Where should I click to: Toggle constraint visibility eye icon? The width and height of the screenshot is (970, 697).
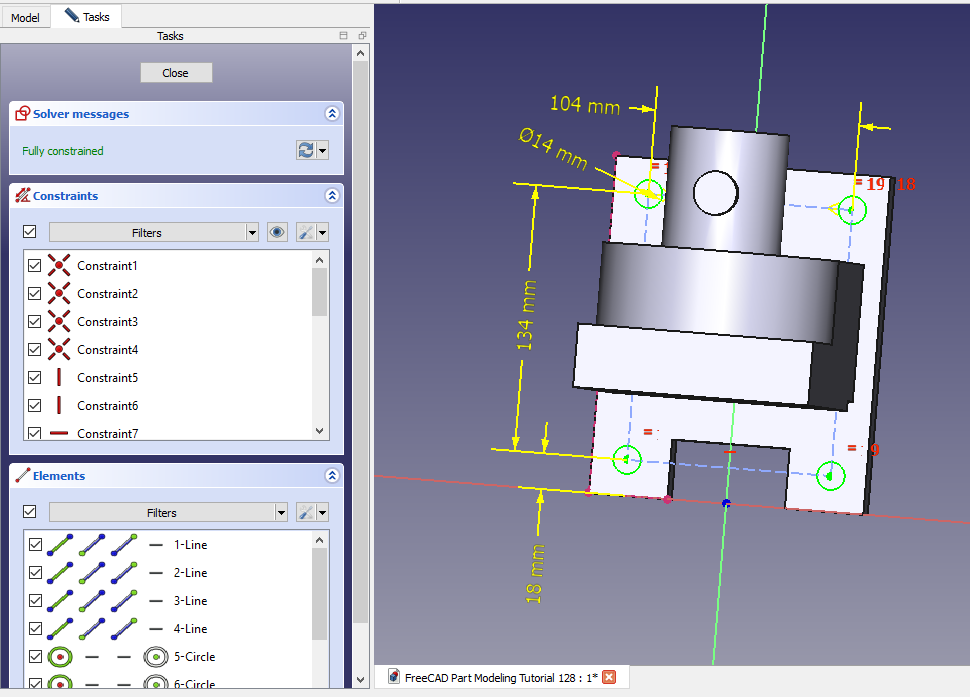click(278, 232)
